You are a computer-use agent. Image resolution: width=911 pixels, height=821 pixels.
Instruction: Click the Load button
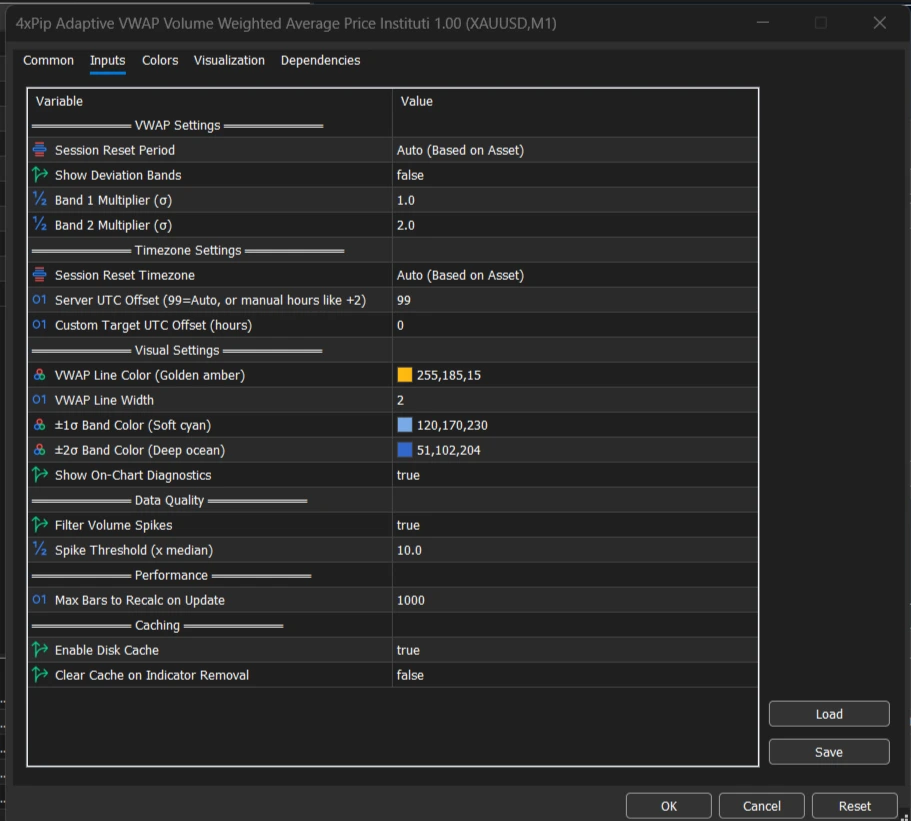point(828,714)
